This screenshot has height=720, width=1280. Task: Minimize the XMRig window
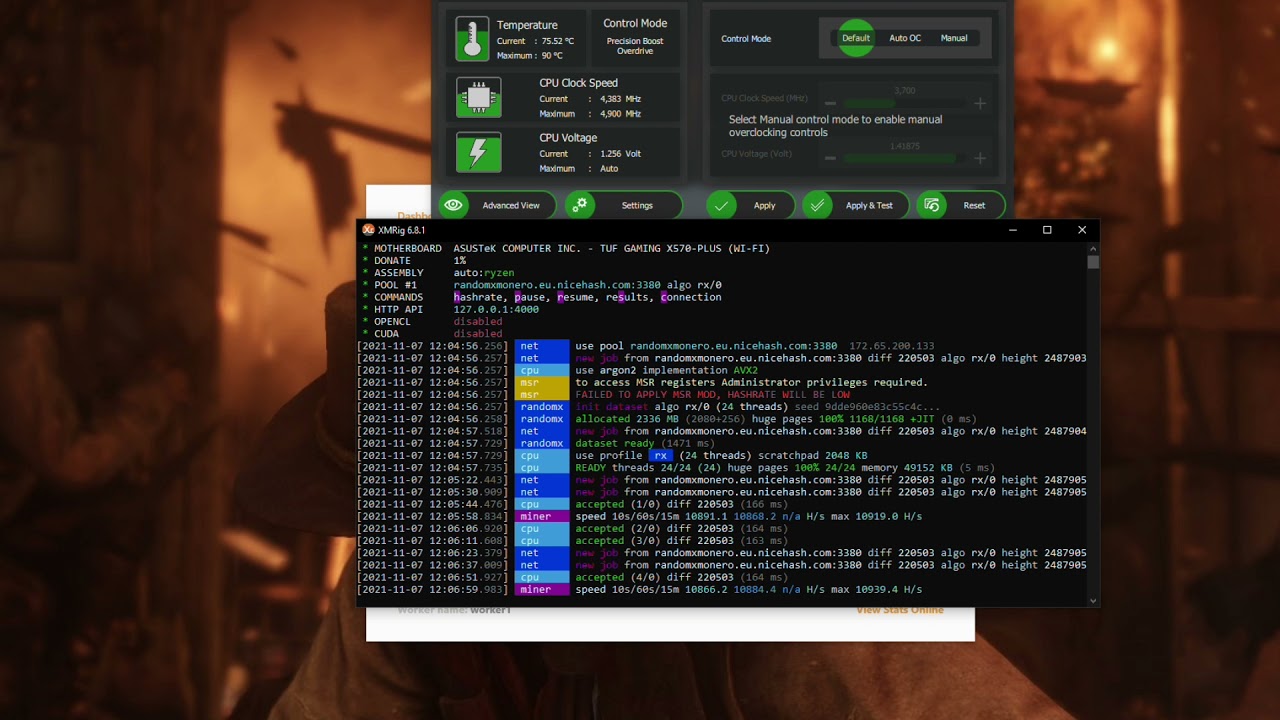point(1013,230)
